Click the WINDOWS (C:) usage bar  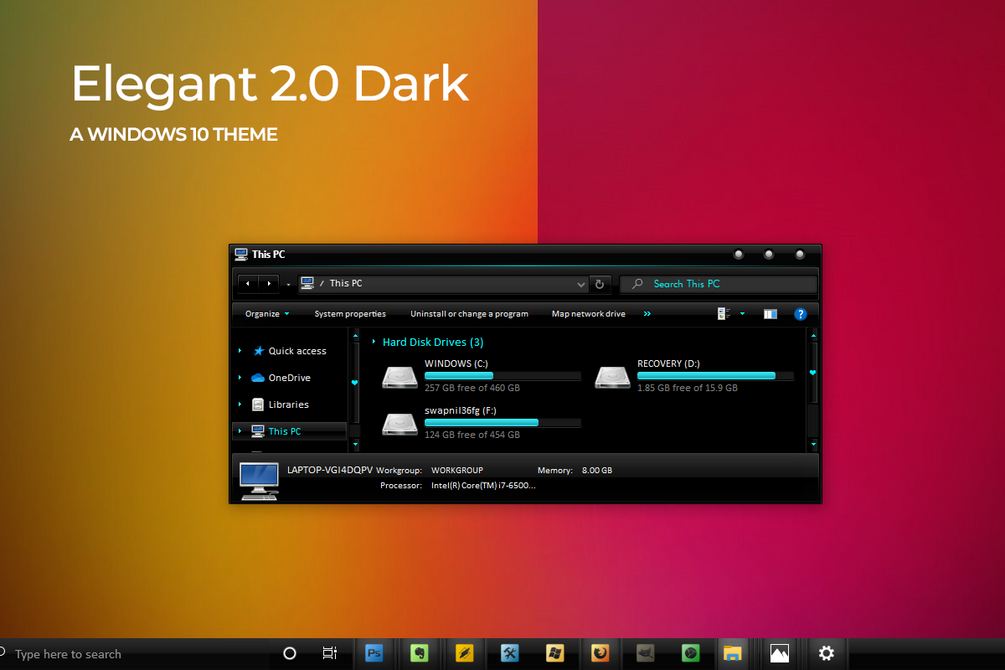(x=502, y=376)
